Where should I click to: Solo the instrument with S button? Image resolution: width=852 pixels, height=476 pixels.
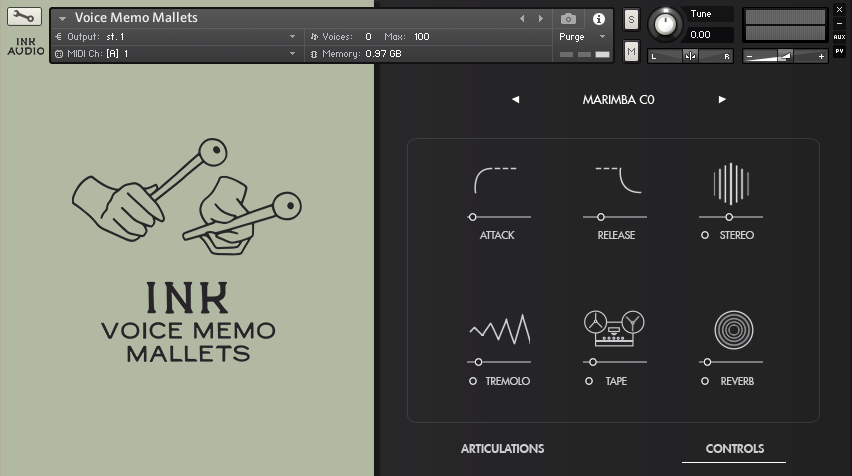tap(631, 19)
